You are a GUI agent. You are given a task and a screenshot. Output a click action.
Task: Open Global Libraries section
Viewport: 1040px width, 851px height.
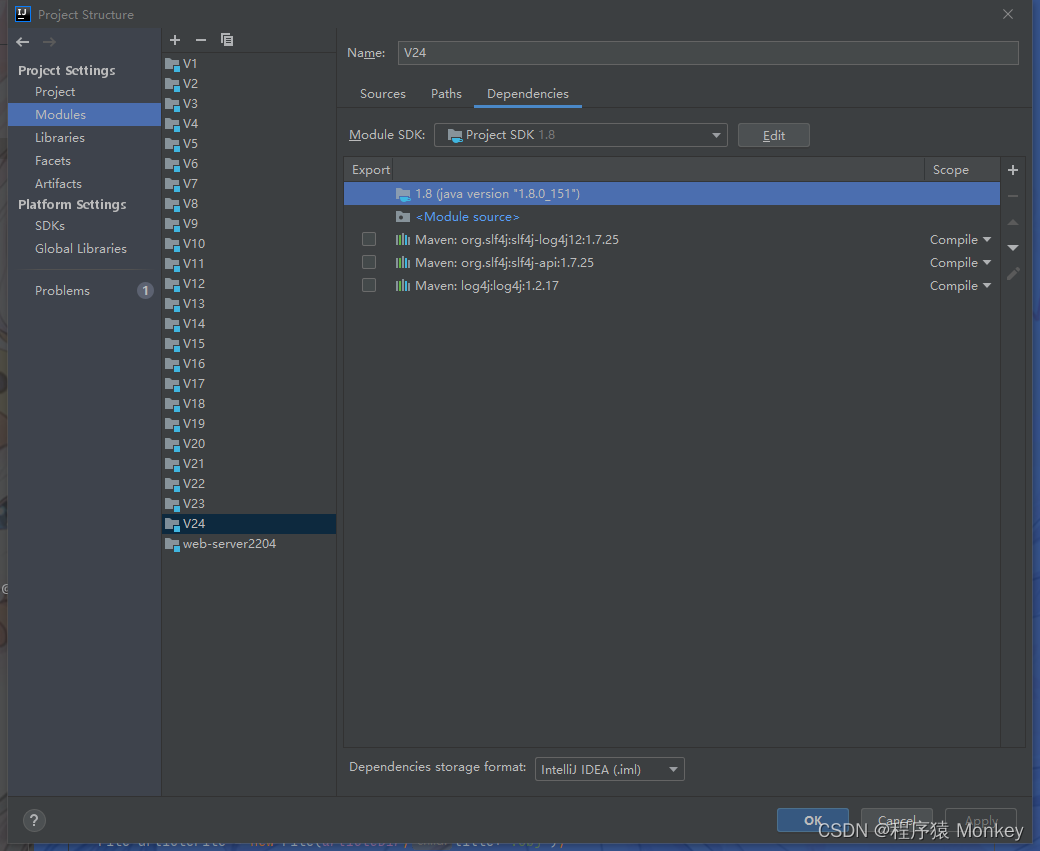point(80,248)
